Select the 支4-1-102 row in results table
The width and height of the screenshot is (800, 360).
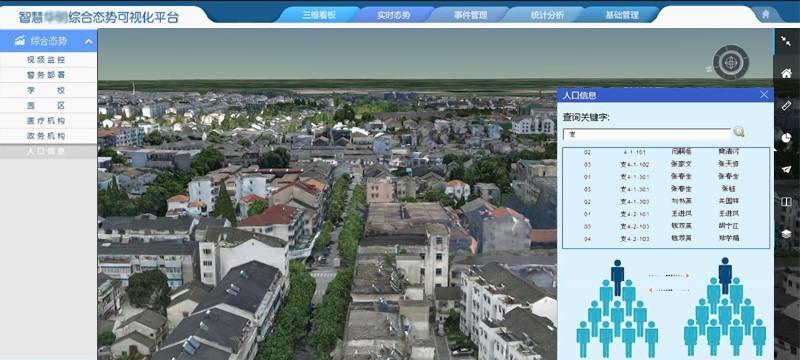click(666, 164)
